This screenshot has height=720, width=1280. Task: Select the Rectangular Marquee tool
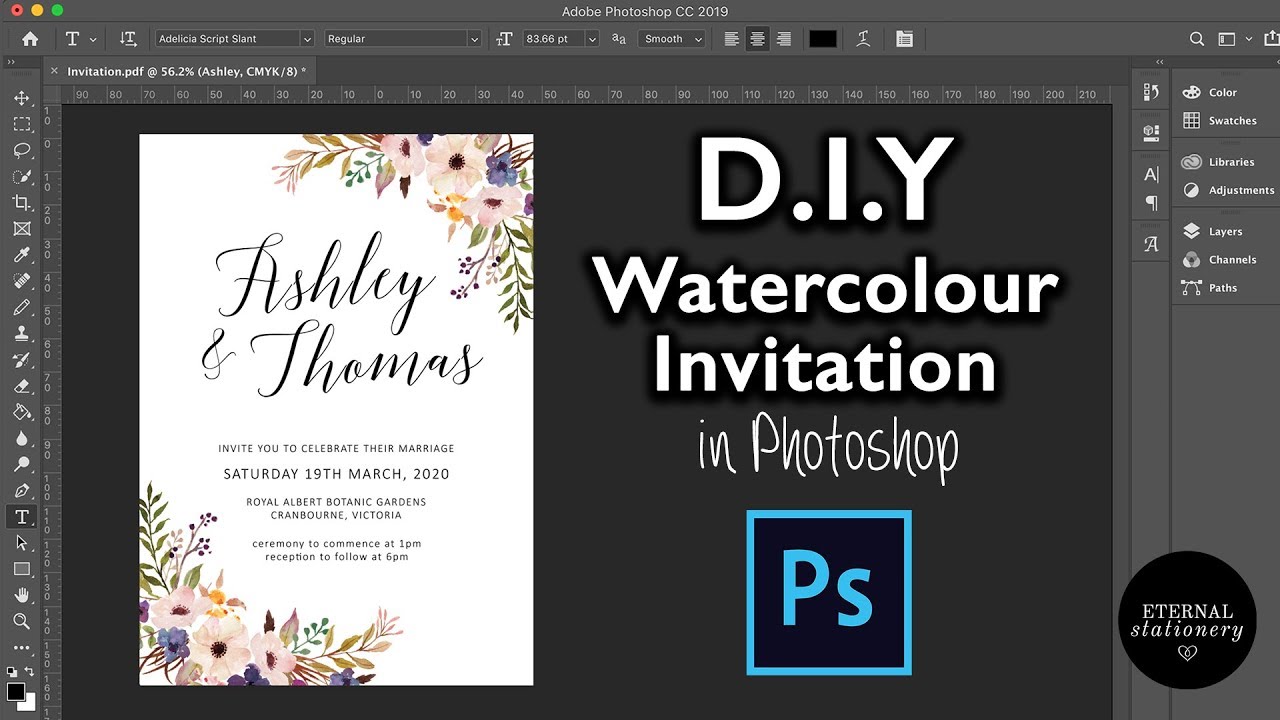point(21,124)
